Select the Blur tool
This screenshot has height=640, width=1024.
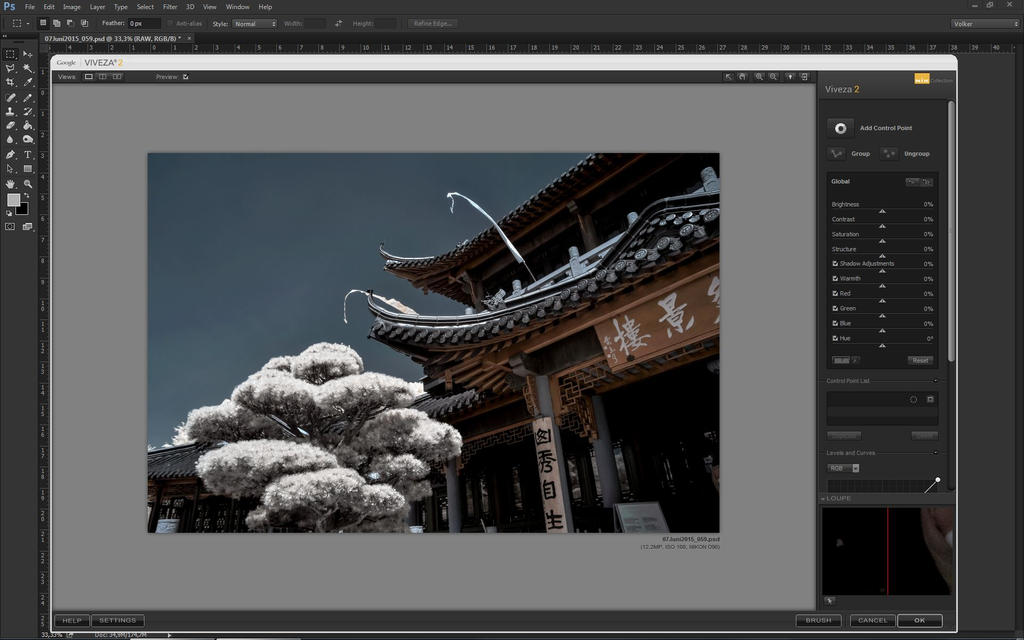pos(10,140)
